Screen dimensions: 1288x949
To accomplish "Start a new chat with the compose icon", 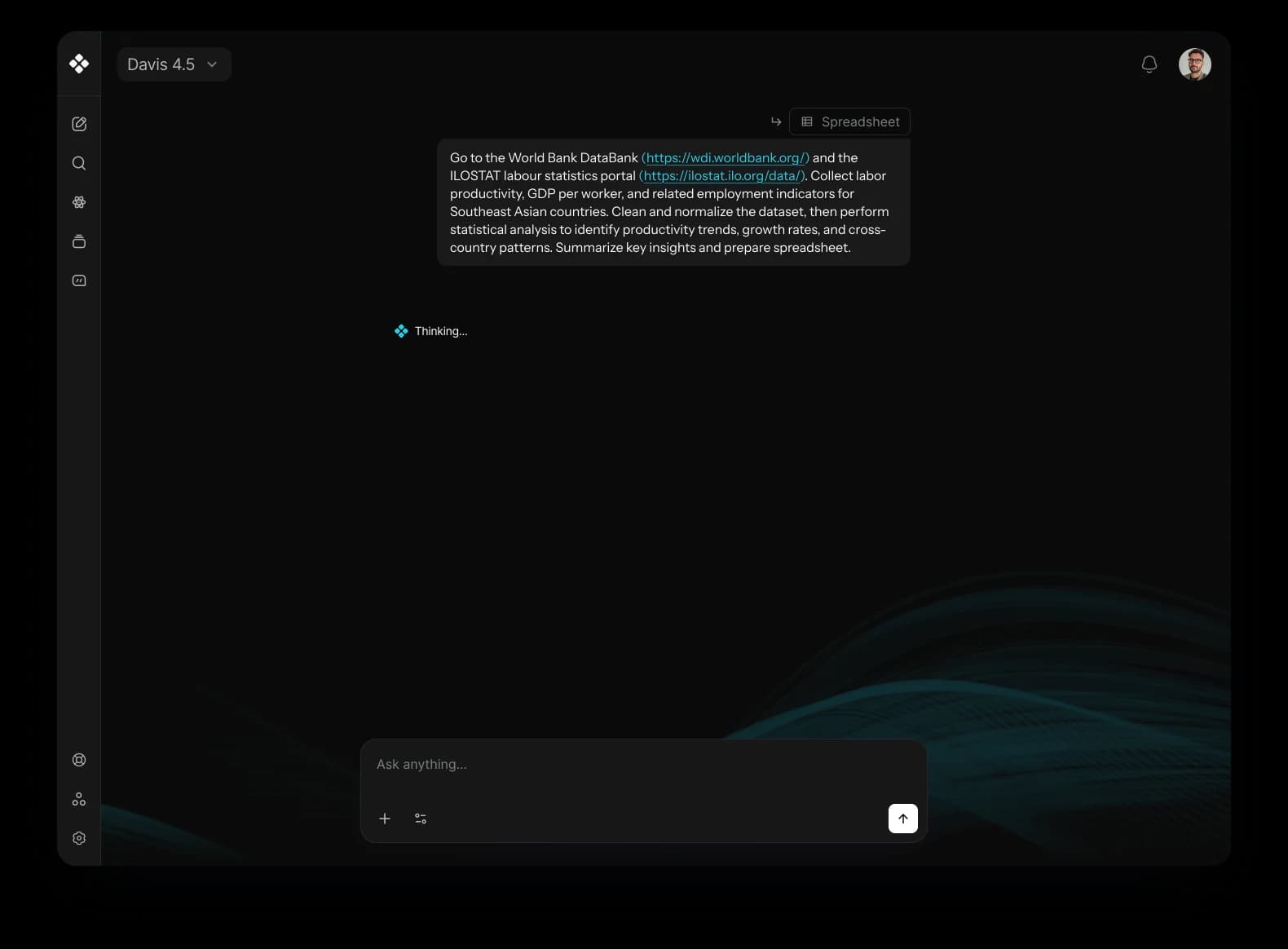I will (79, 124).
